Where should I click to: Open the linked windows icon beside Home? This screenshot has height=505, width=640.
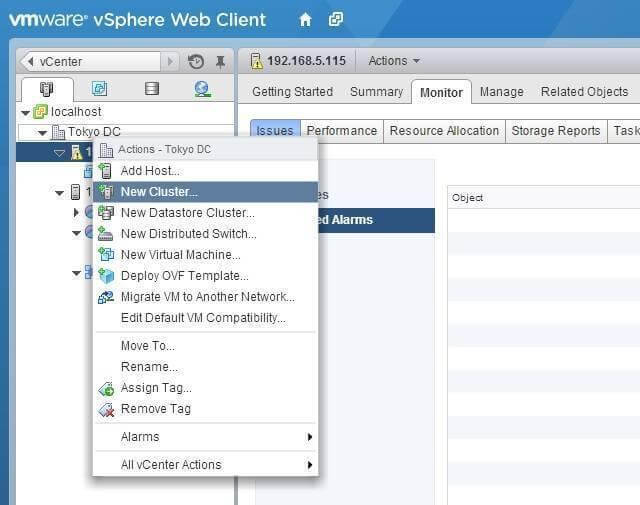tap(336, 19)
